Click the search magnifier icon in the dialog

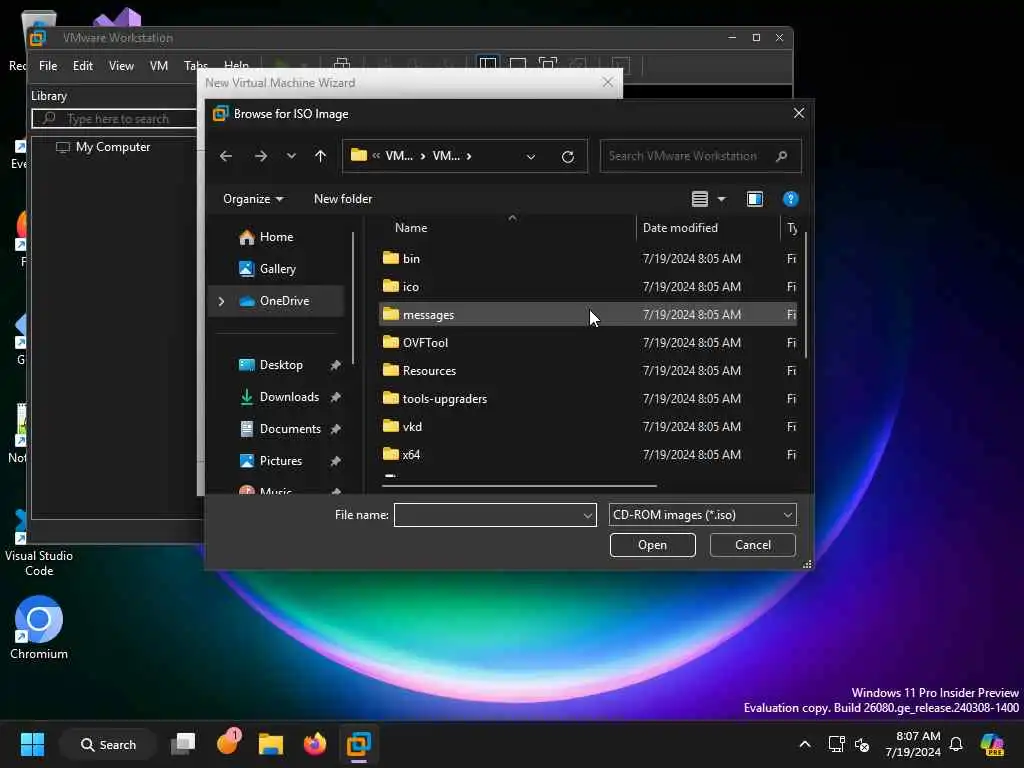click(782, 156)
